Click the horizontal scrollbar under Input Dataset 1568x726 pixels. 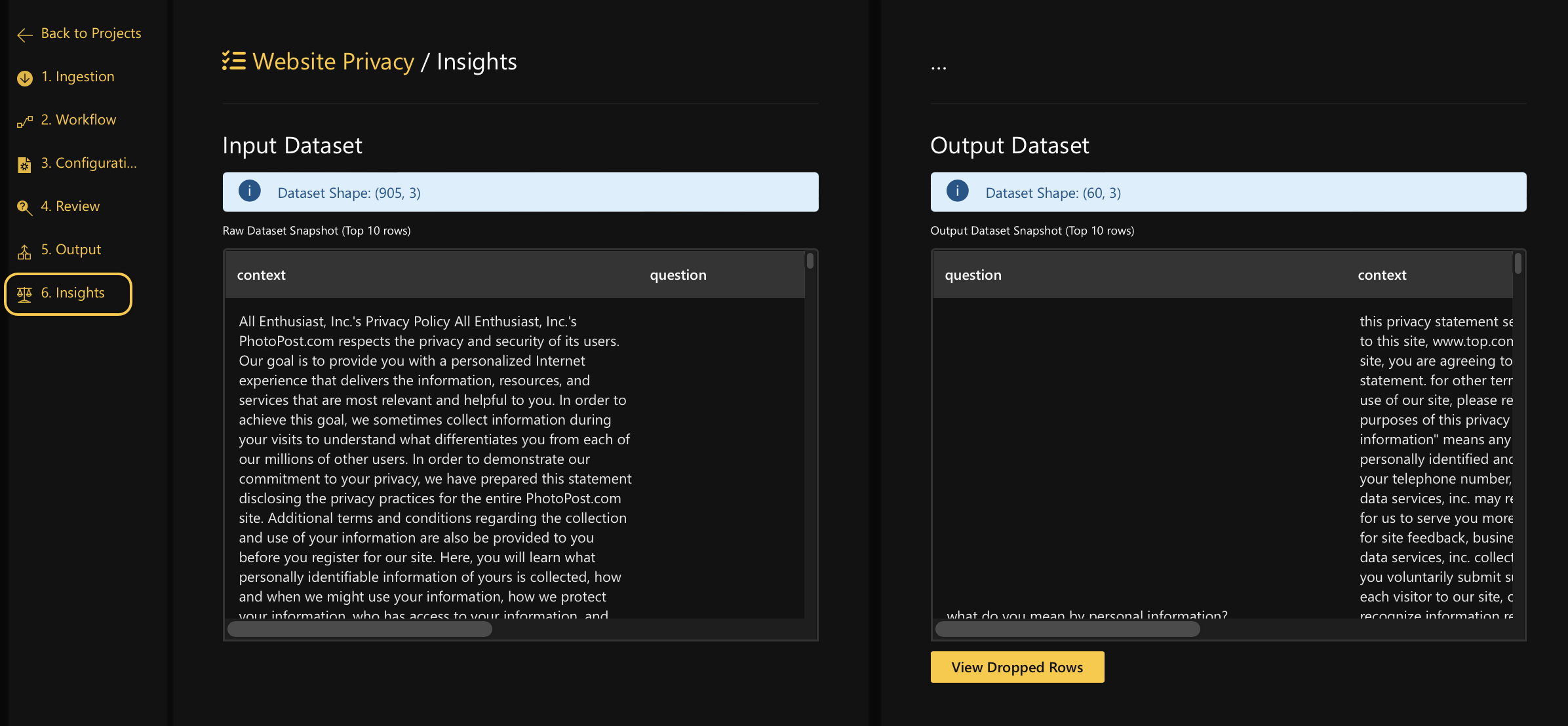point(361,629)
